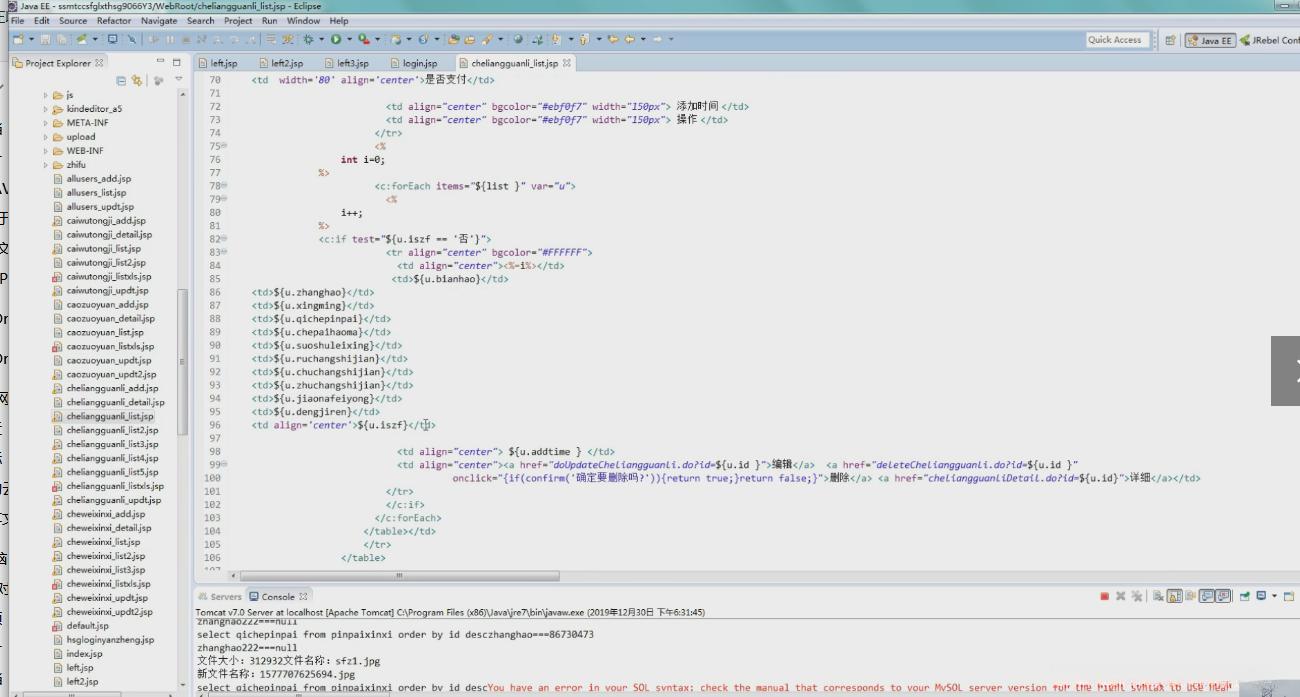Viewport: 1300px width, 697px height.
Task: Click the Debug bug icon in toolbar
Action: pyautogui.click(x=308, y=40)
